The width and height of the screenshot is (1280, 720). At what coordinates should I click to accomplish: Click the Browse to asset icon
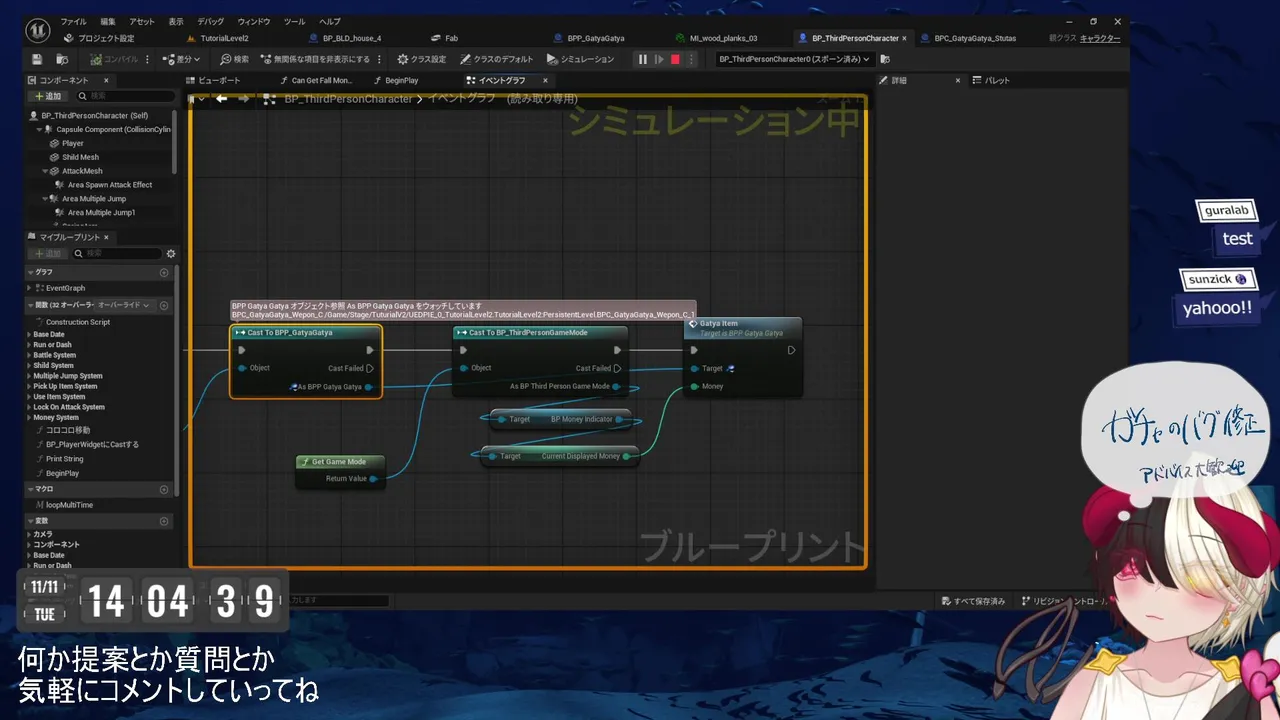(62, 59)
